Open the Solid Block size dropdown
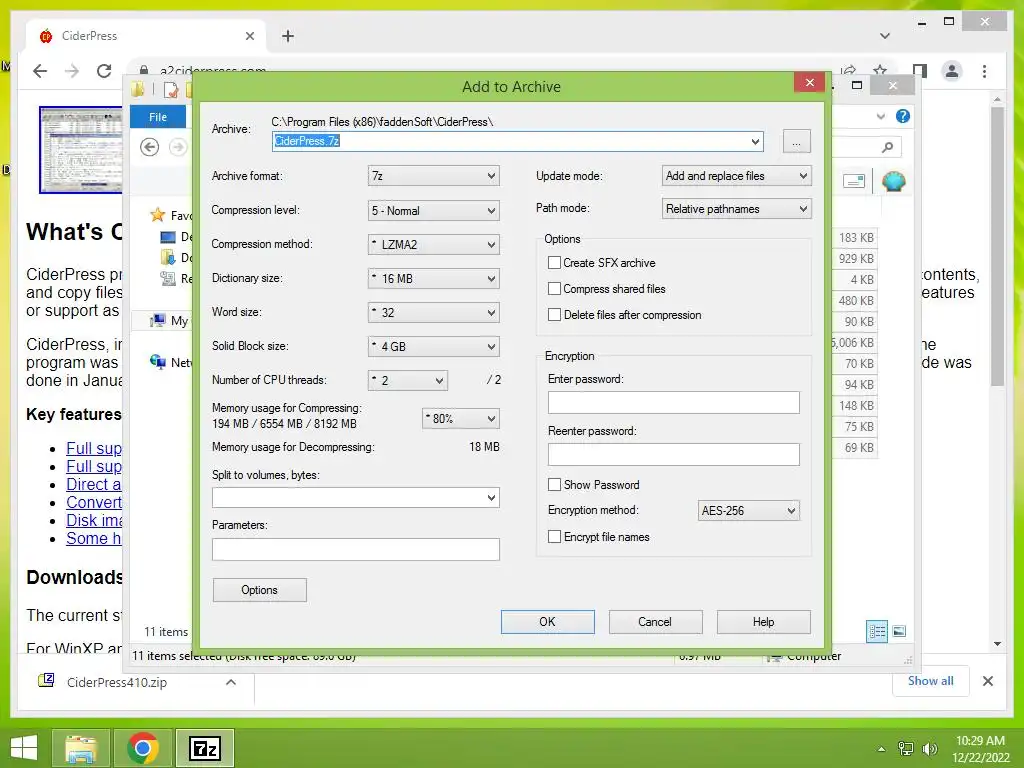The width and height of the screenshot is (1024, 768). click(434, 346)
